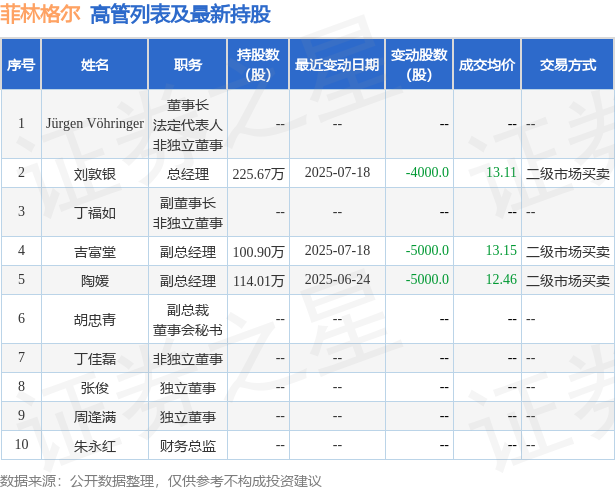Click the name 刘敦银
The width and height of the screenshot is (615, 490).
click(95, 174)
